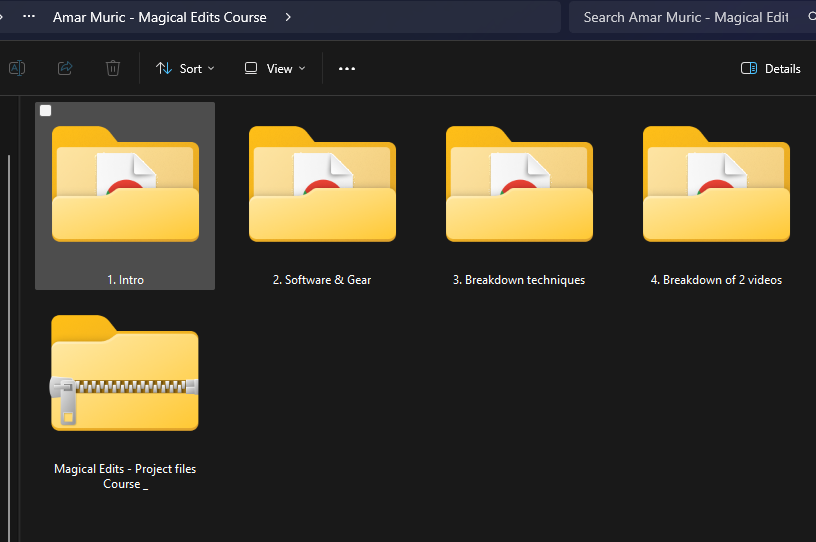Image resolution: width=816 pixels, height=542 pixels.
Task: Click the "4. Breakdown of 2 videos" folder name
Action: tap(716, 280)
